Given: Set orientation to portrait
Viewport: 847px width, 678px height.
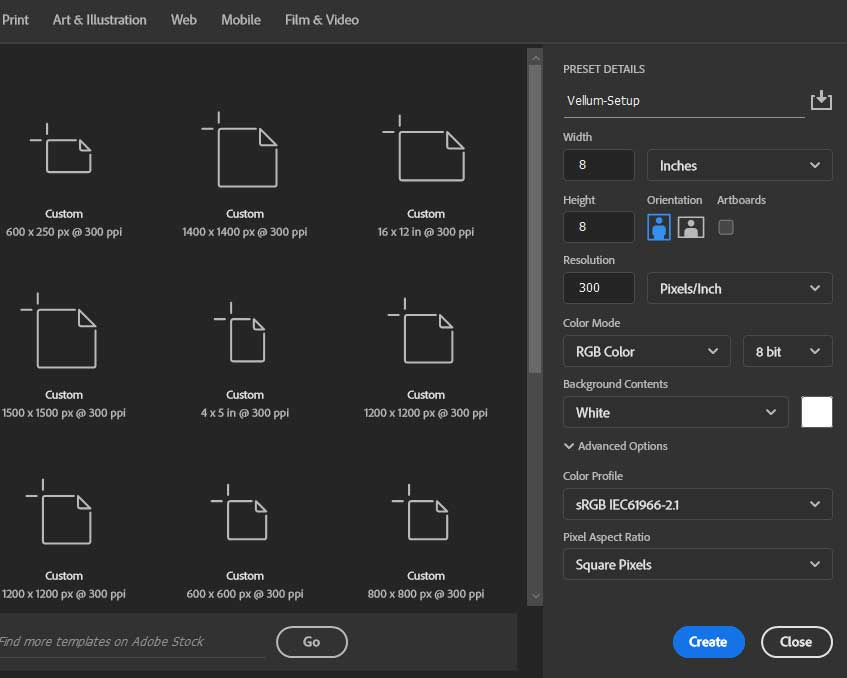Looking at the screenshot, I should click(x=659, y=227).
